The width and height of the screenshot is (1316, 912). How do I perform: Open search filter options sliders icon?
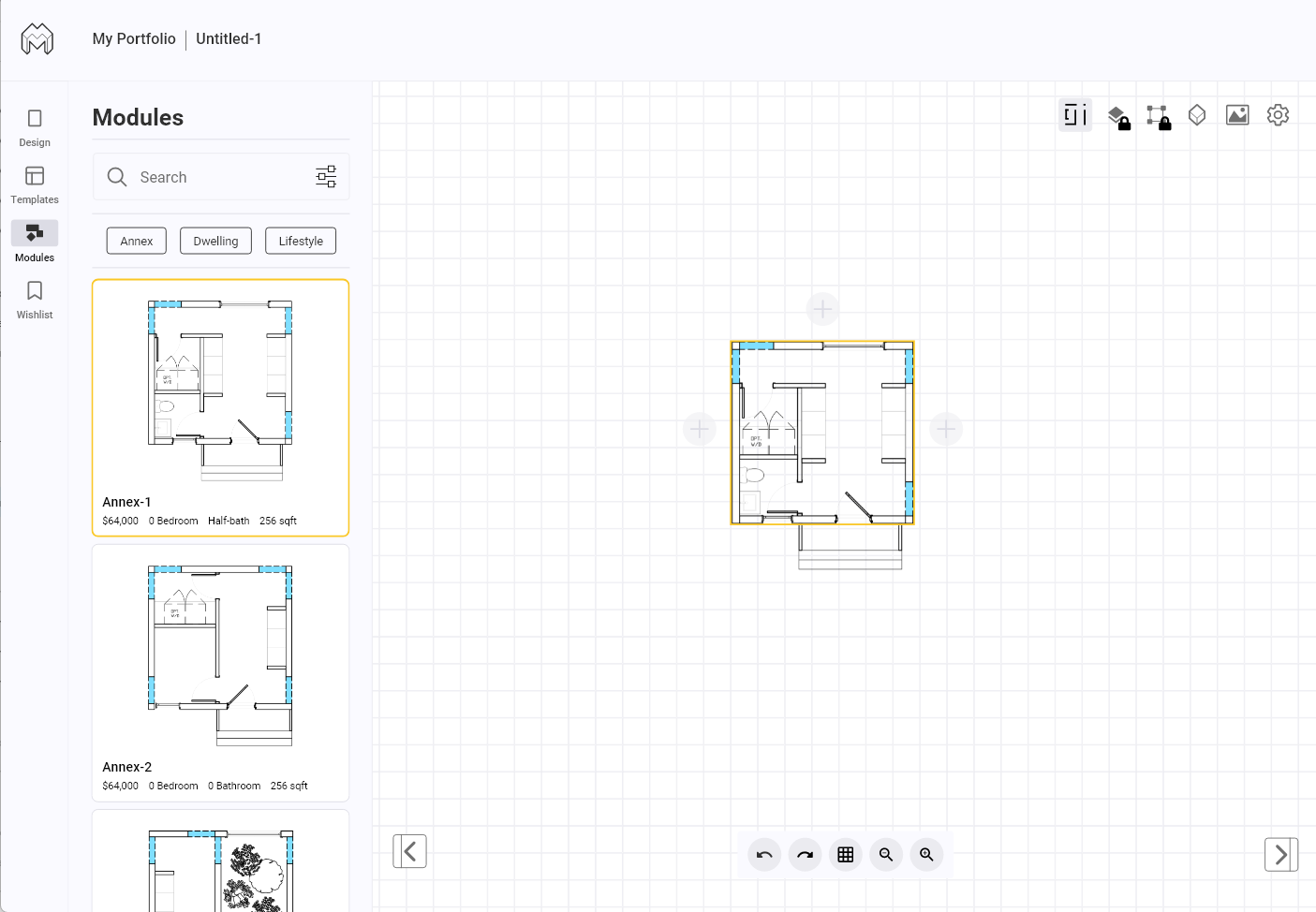tap(326, 177)
